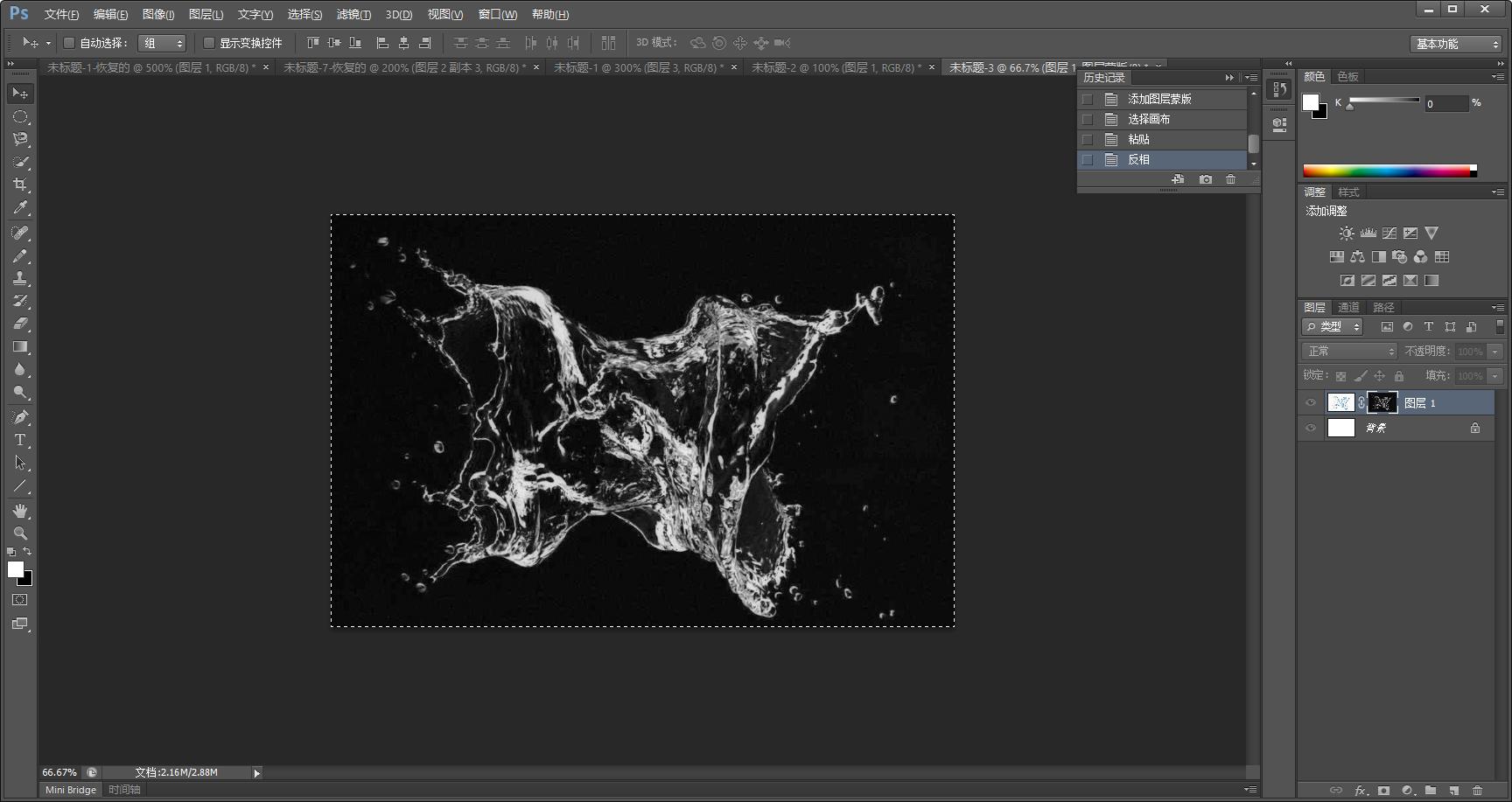This screenshot has height=802, width=1512.
Task: Select the Pen tool
Action: coord(20,417)
